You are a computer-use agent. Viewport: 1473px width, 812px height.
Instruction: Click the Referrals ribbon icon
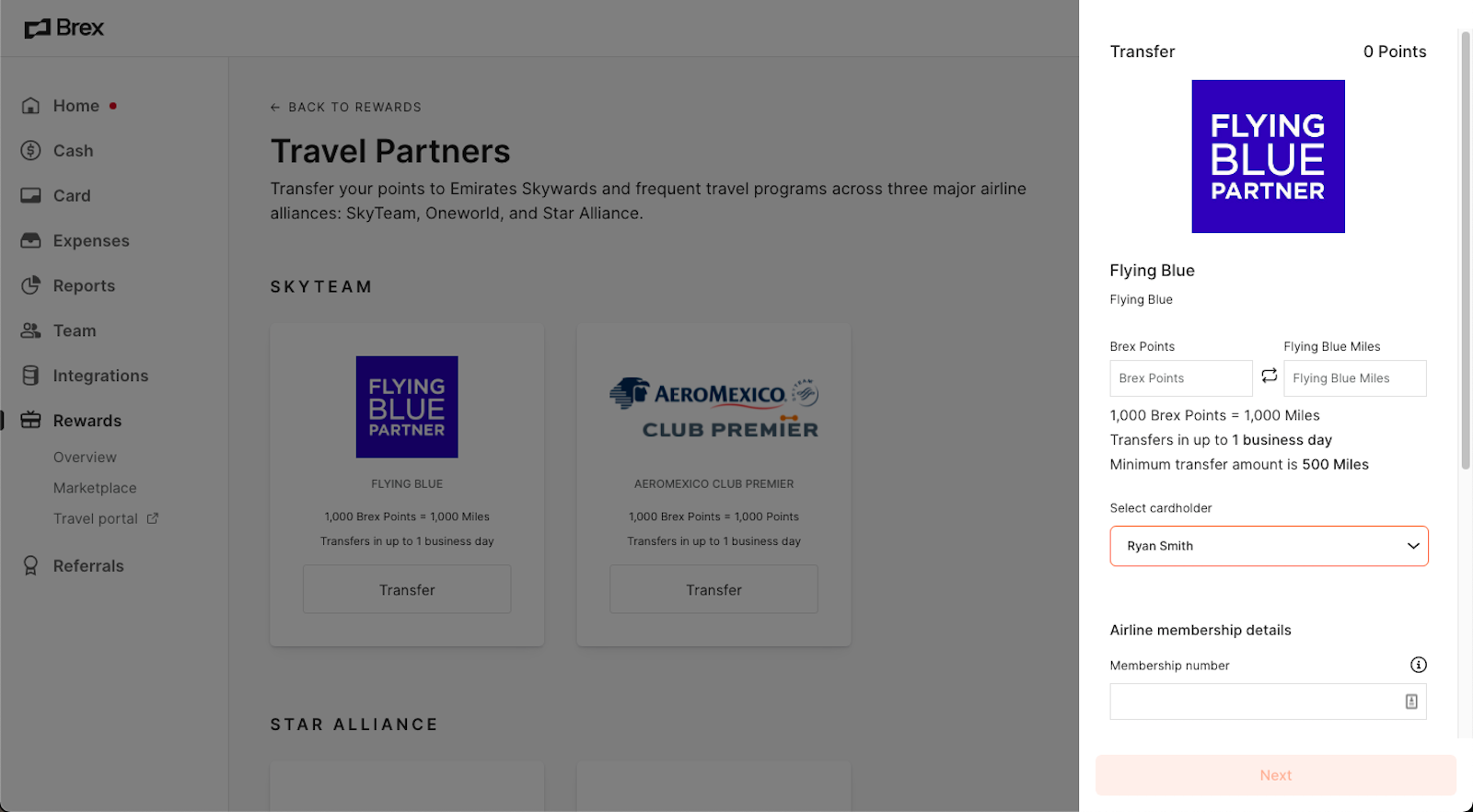click(x=30, y=565)
